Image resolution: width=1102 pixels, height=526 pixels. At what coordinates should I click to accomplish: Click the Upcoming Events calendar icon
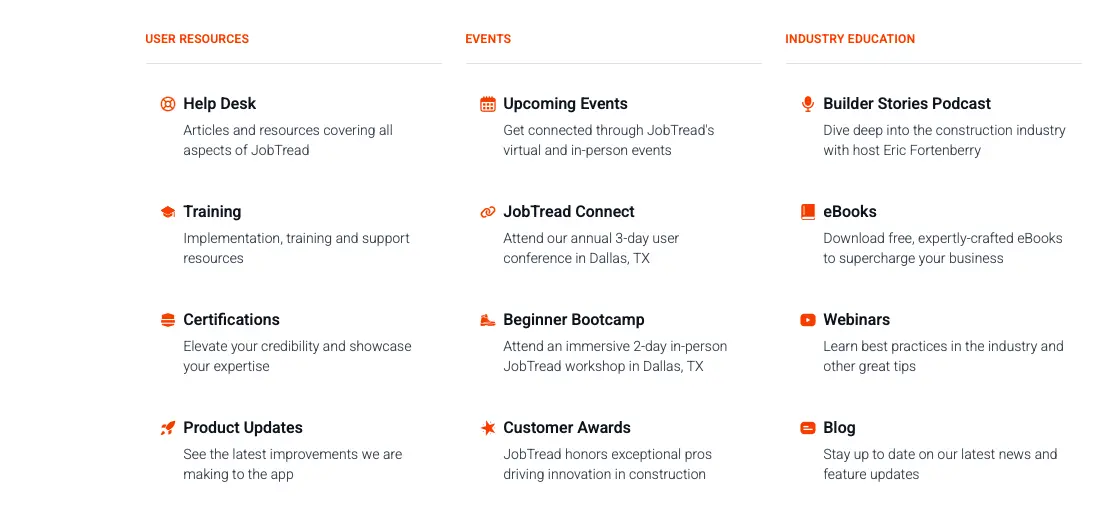(488, 104)
